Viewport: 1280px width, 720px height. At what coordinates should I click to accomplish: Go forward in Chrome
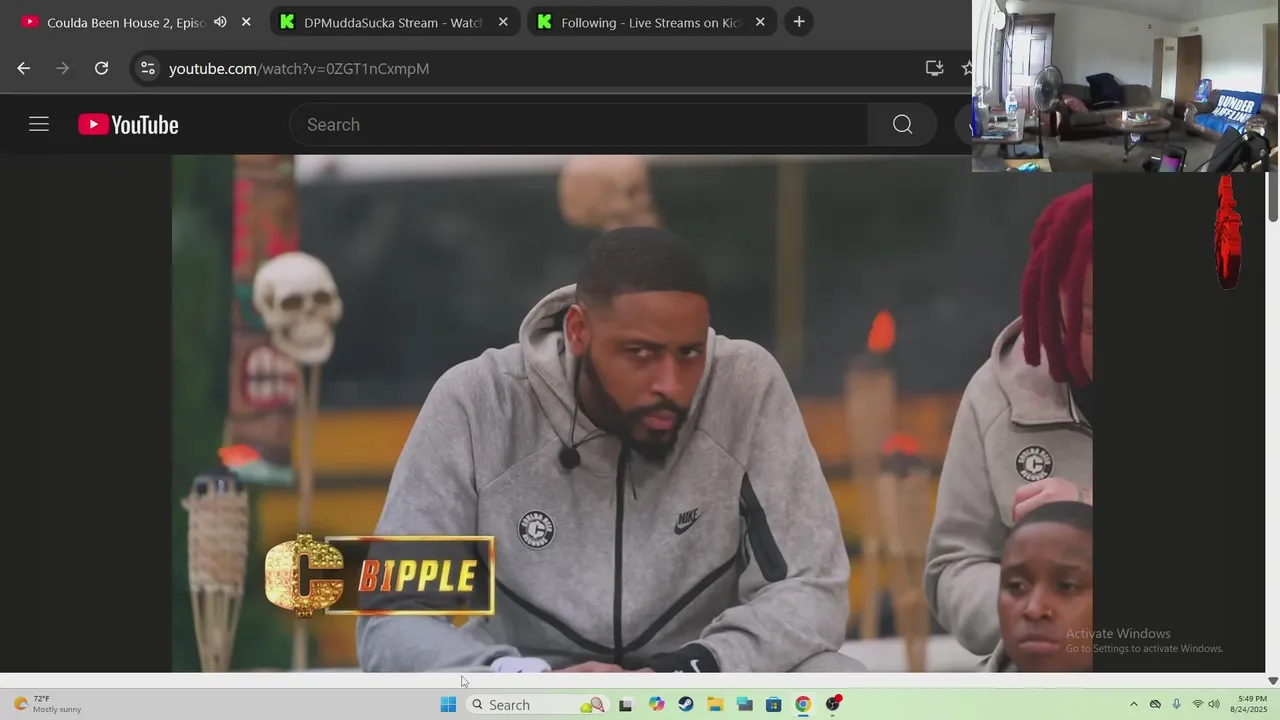click(63, 68)
